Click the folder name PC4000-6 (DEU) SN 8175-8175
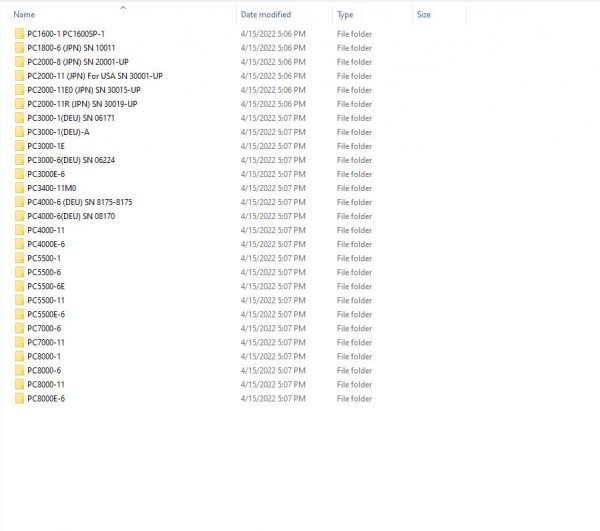 [80, 202]
